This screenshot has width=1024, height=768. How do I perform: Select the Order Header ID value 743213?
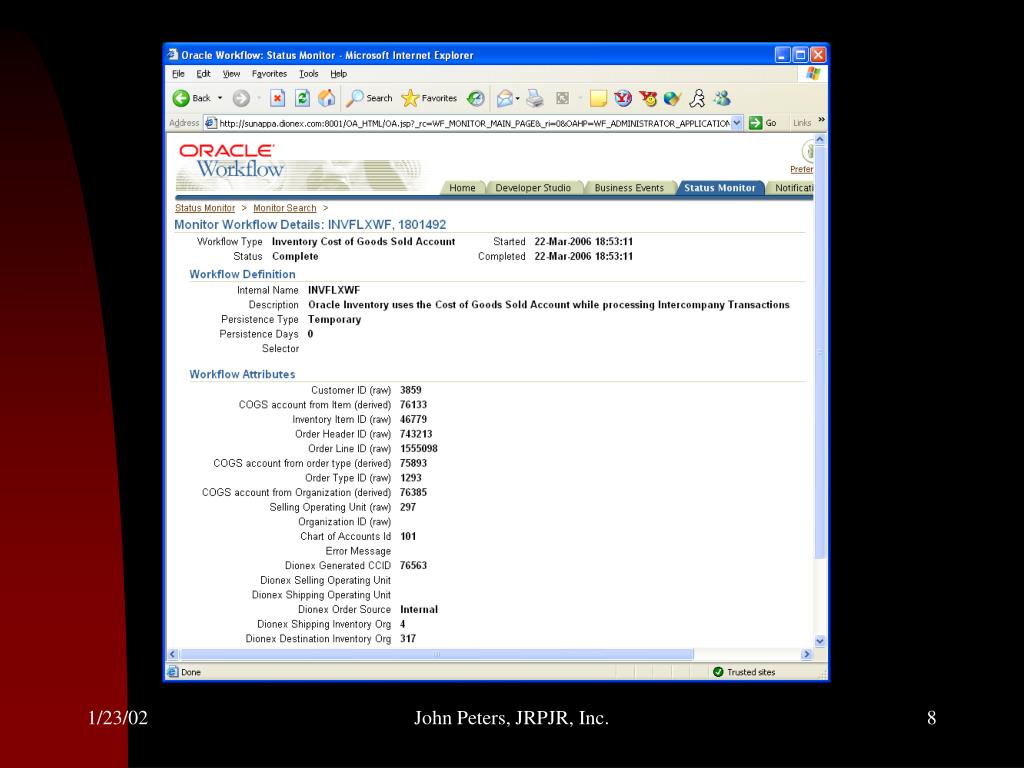416,434
